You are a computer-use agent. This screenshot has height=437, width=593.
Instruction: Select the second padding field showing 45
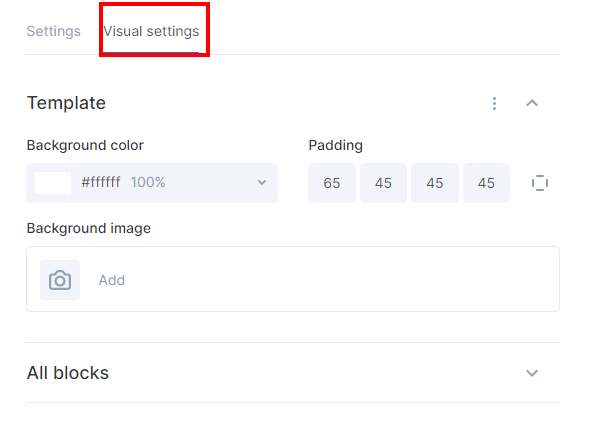[x=383, y=183]
